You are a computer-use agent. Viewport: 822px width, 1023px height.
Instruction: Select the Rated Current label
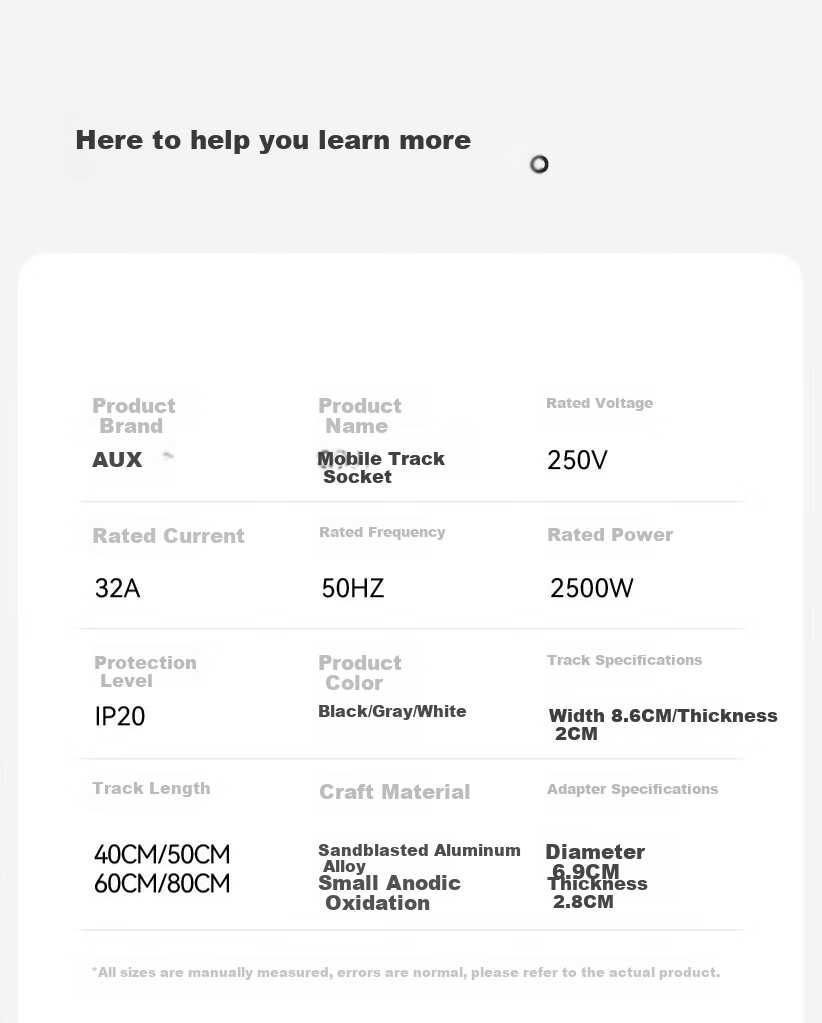tap(168, 536)
